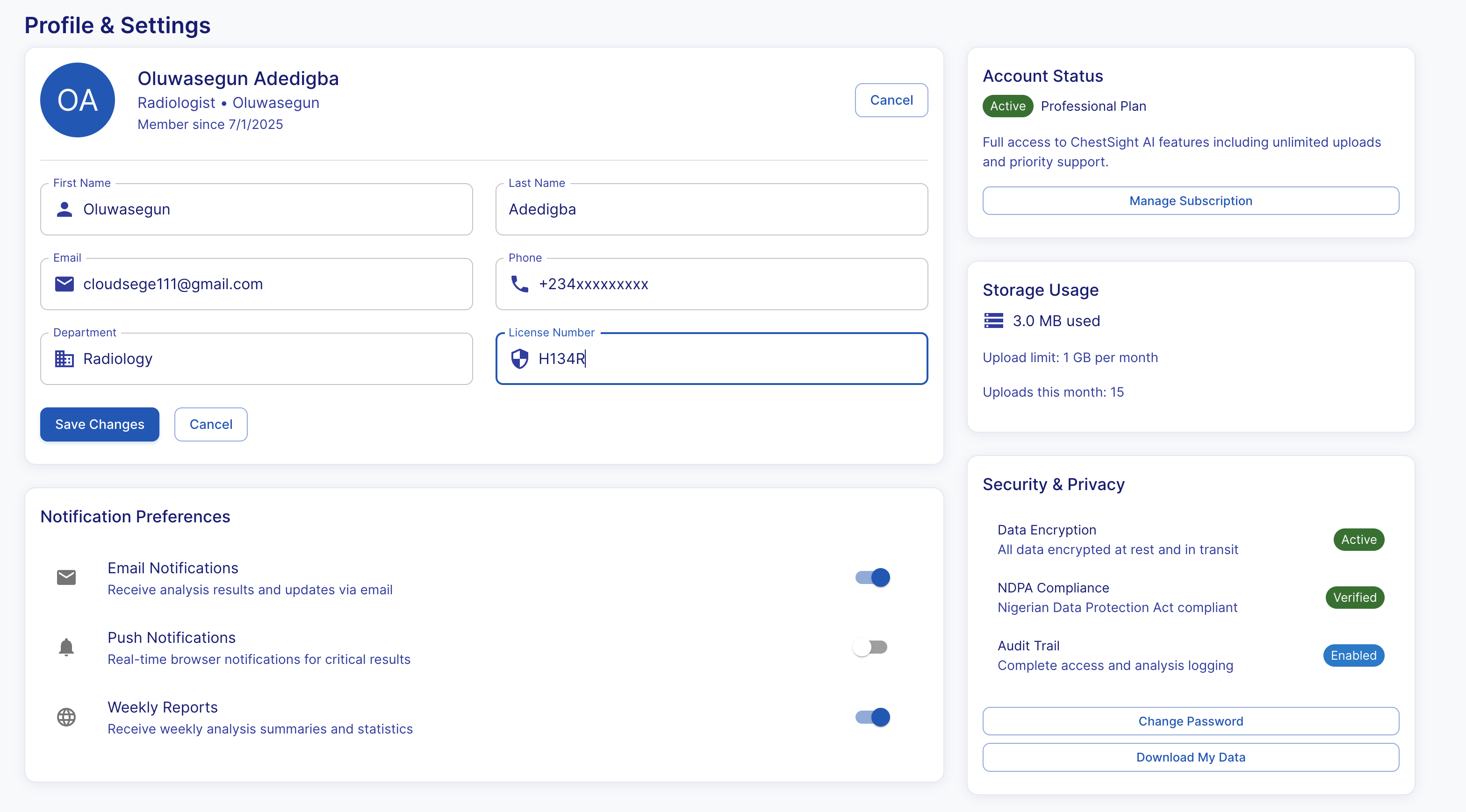Viewport: 1466px width, 812px height.
Task: Click the Change Password button
Action: pos(1191,721)
